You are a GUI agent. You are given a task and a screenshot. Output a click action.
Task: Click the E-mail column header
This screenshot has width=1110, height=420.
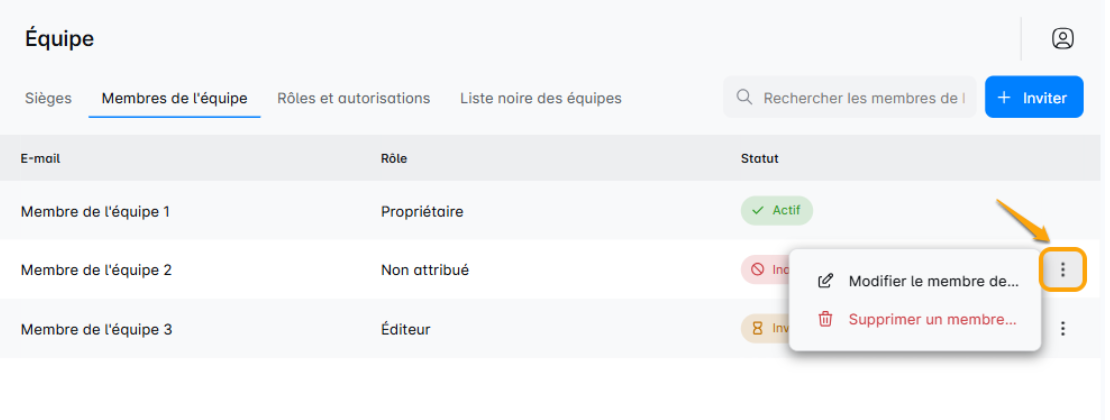(x=41, y=158)
